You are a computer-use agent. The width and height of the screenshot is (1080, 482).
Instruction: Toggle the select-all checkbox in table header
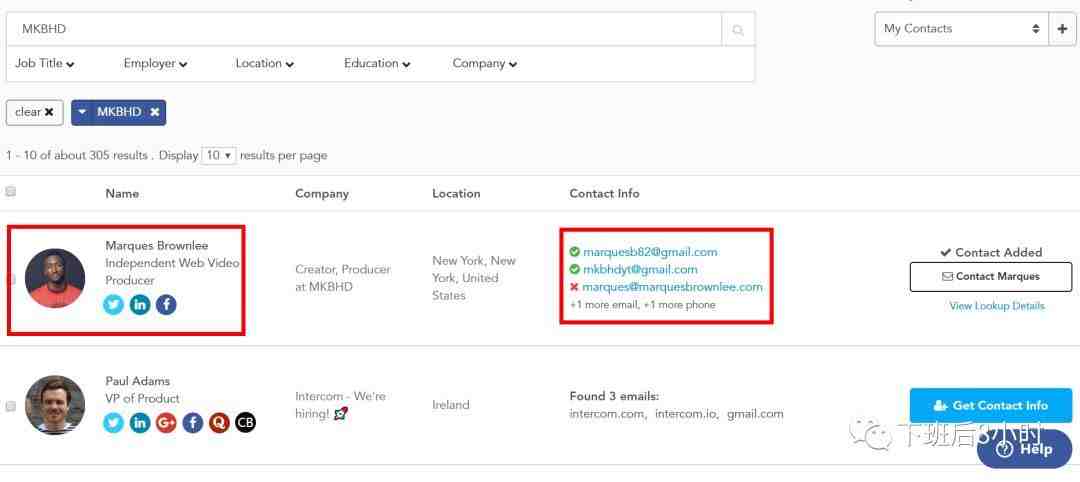11,191
